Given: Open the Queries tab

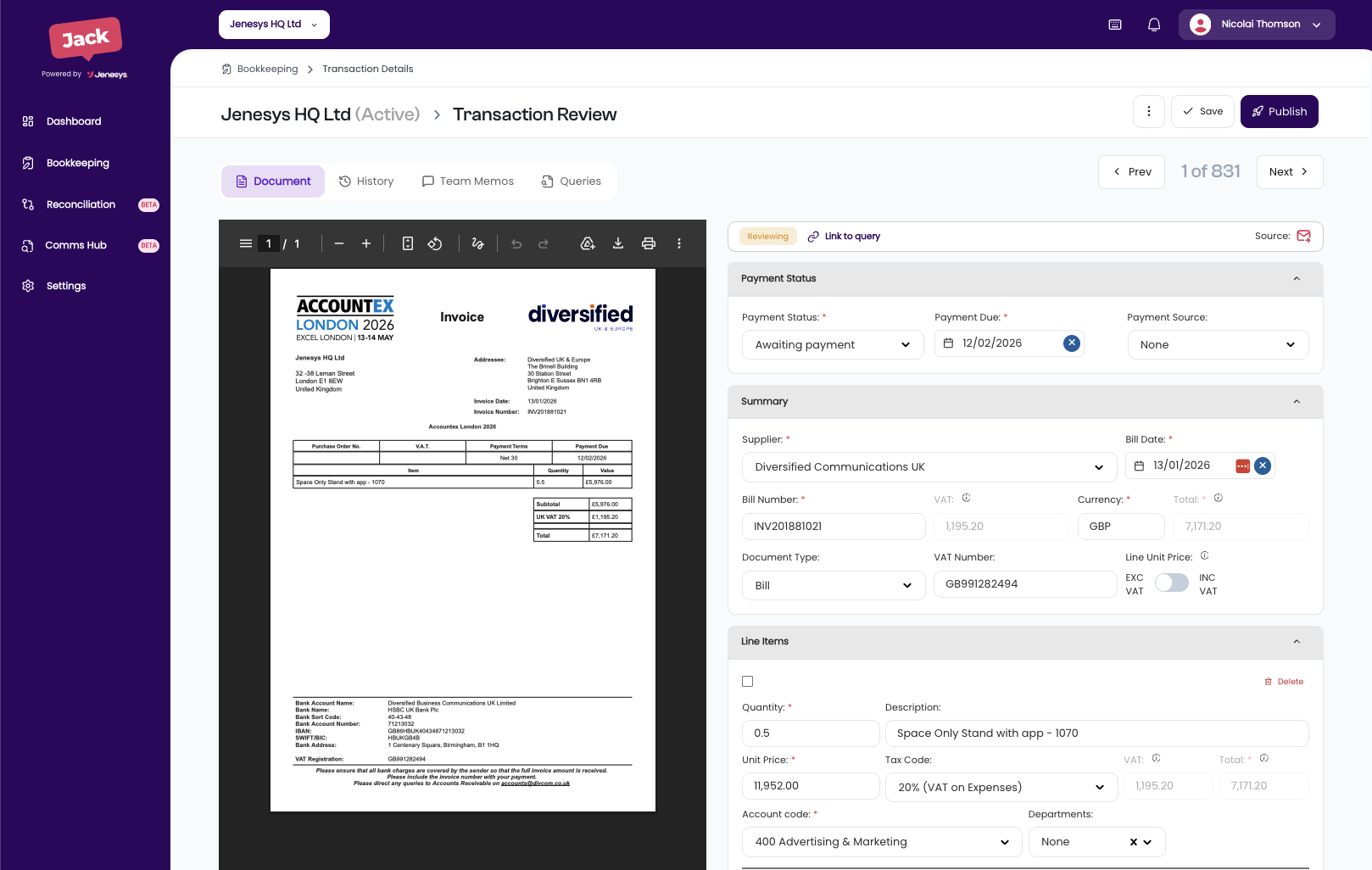Looking at the screenshot, I should point(572,181).
